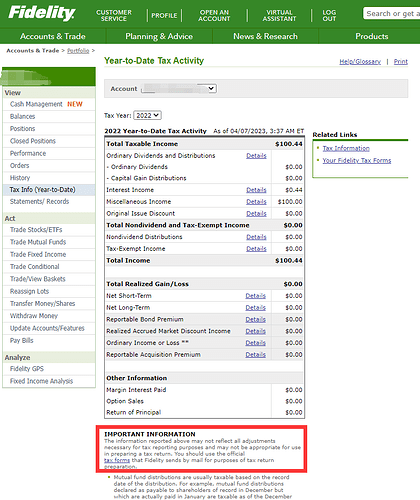Image resolution: width=420 pixels, height=500 pixels.
Task: Open Planning & Advice menu
Action: (159, 36)
